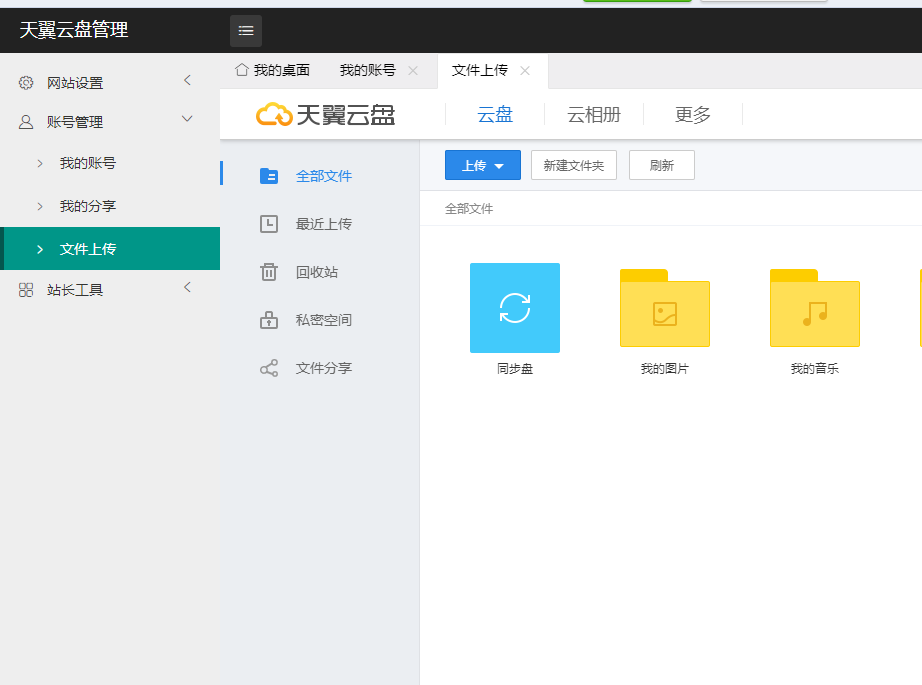
Task: Open the 云盘 navigation tab
Action: pyautogui.click(x=495, y=115)
